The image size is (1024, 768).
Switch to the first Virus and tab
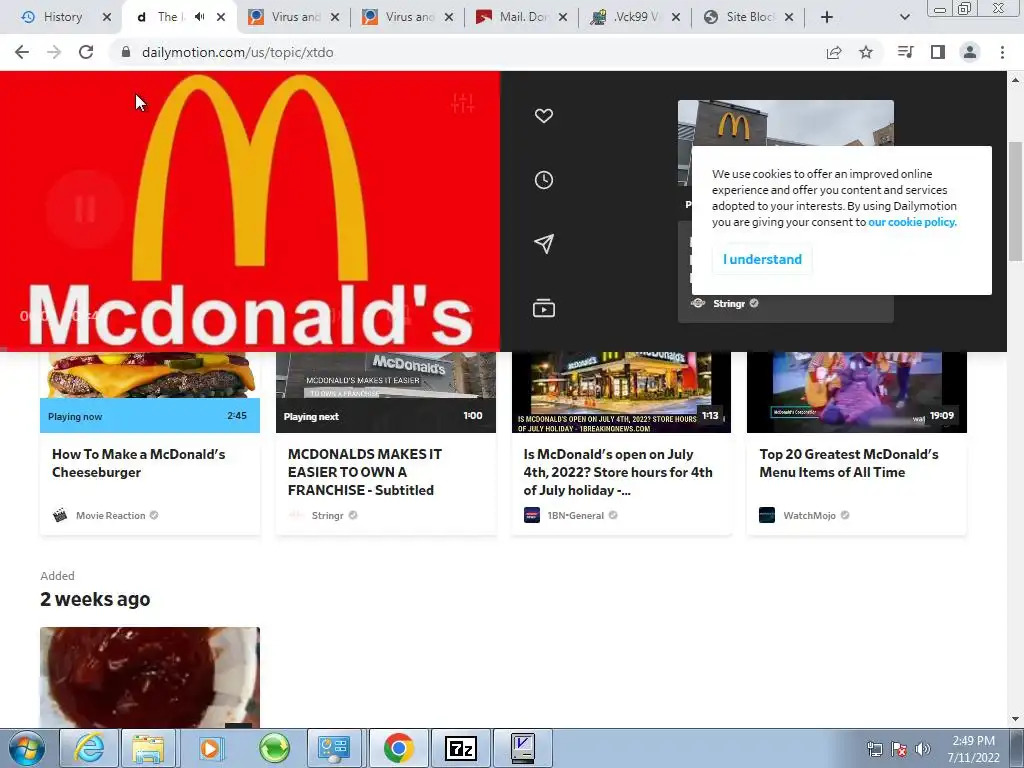coord(295,17)
